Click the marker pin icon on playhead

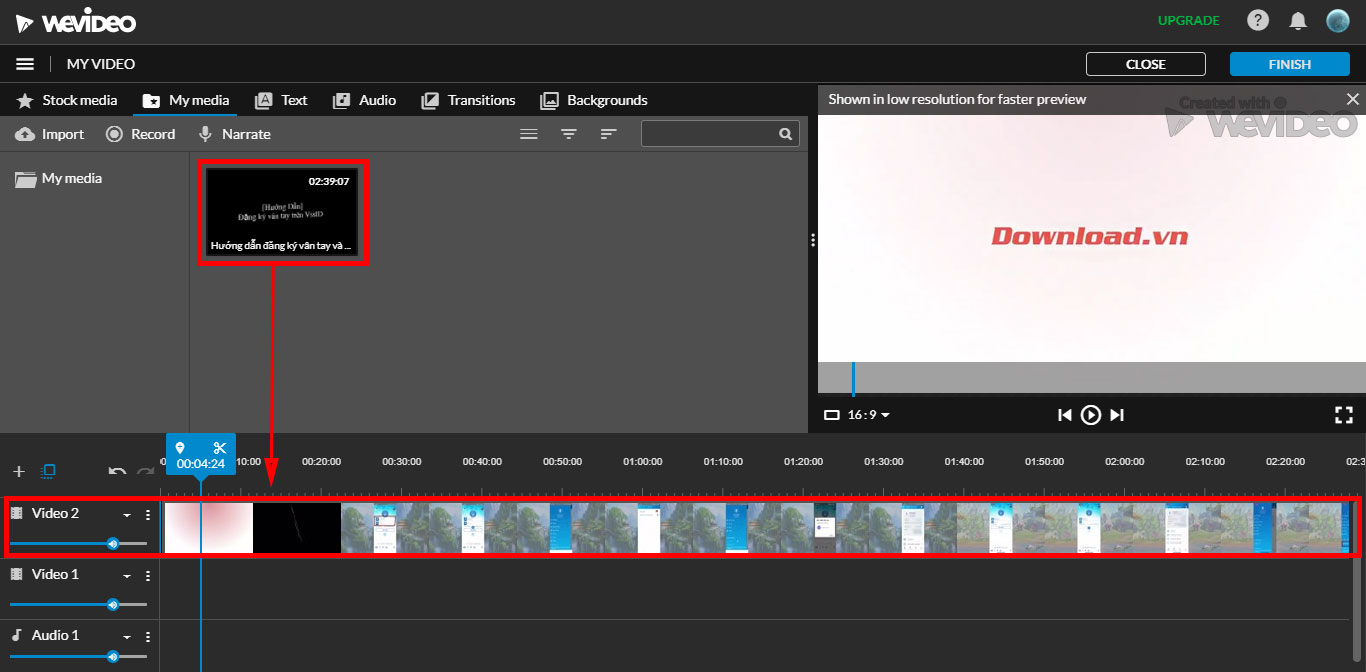pos(180,448)
